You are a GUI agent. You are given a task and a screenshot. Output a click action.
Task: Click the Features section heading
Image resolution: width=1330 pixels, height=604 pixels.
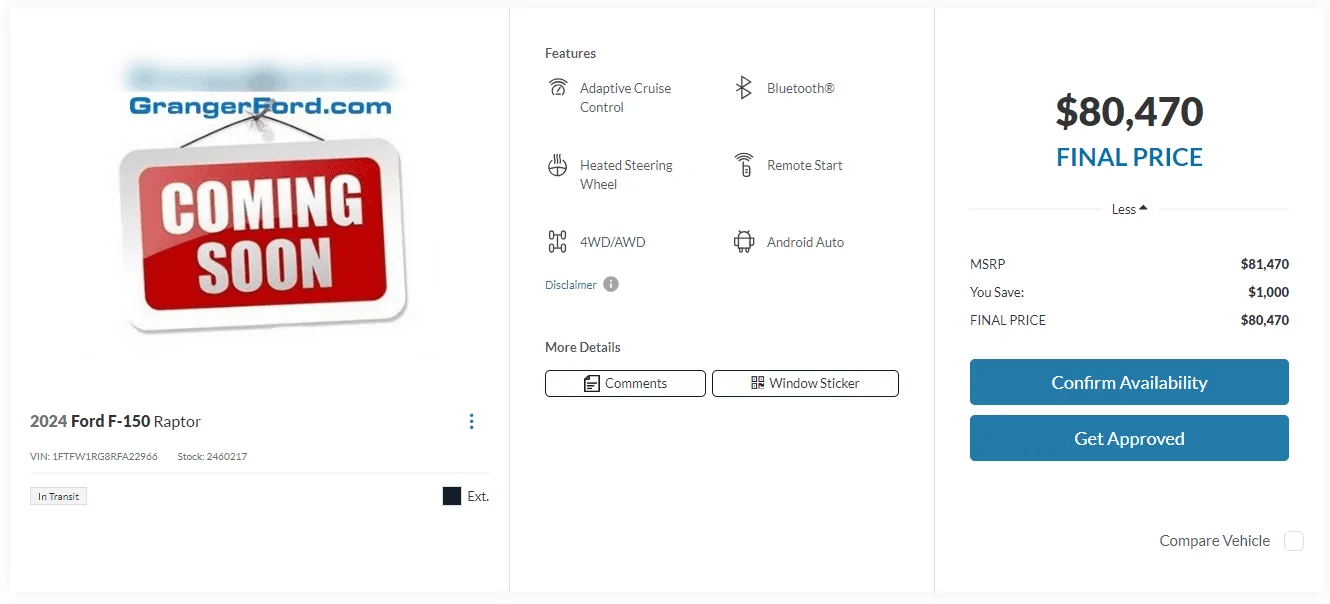tap(570, 54)
